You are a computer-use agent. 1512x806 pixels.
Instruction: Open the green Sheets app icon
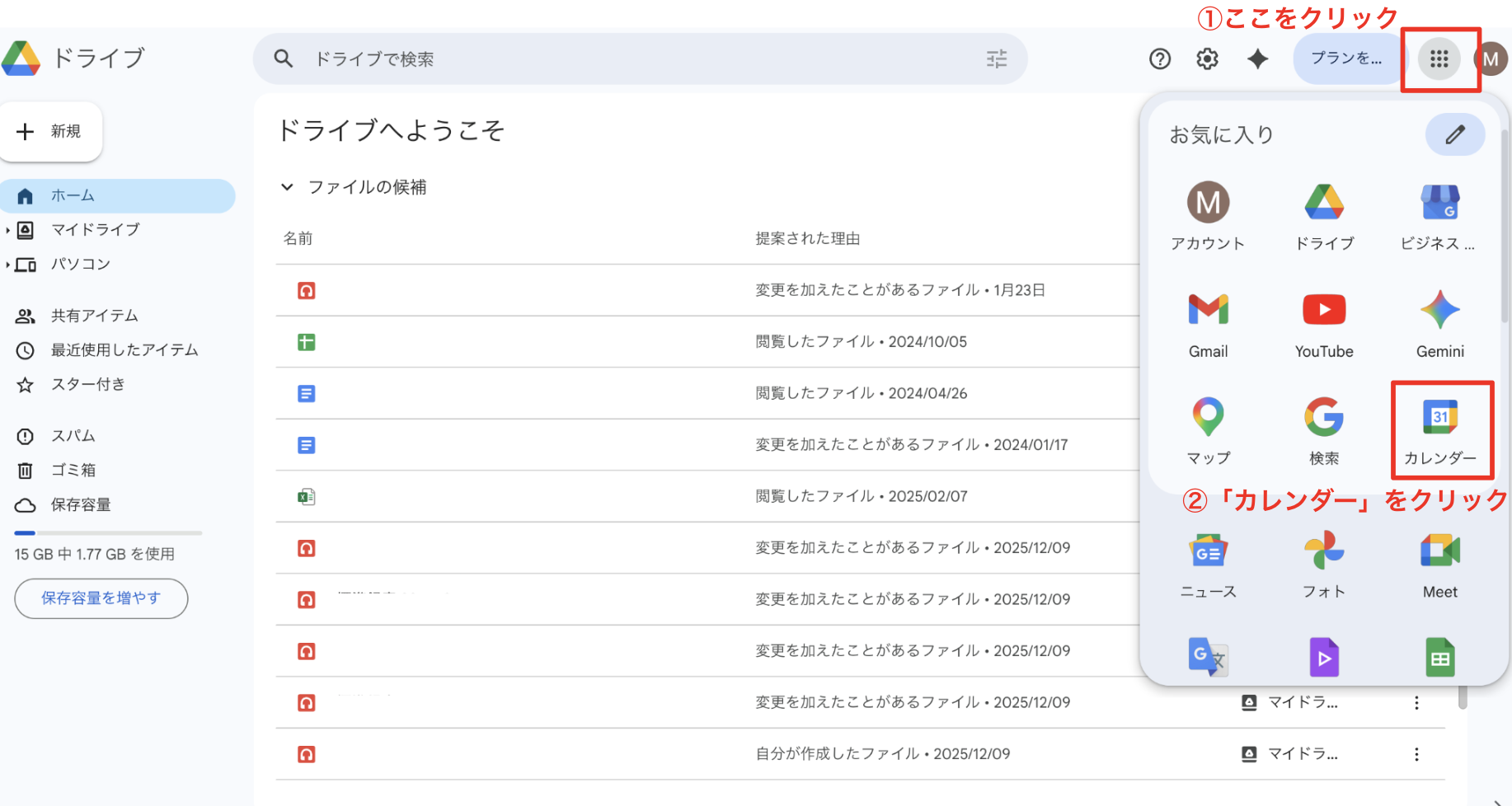coord(1439,657)
